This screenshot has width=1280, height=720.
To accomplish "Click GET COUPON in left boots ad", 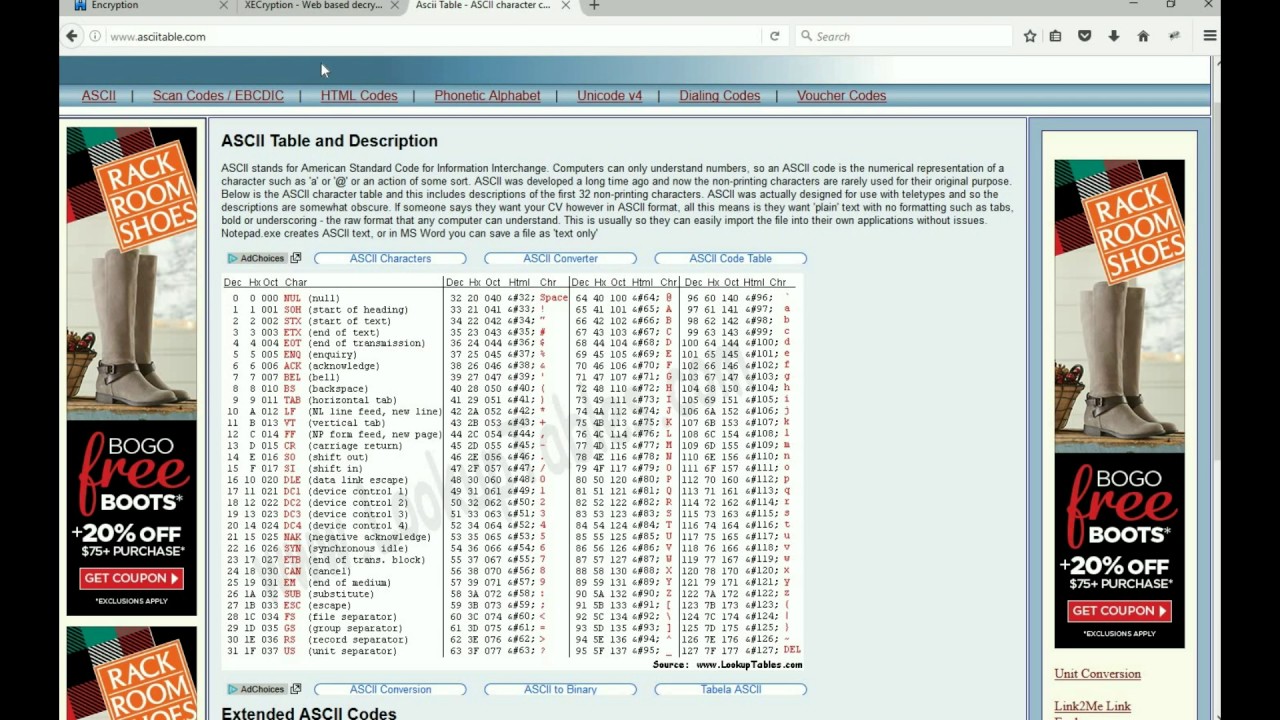I will [132, 578].
